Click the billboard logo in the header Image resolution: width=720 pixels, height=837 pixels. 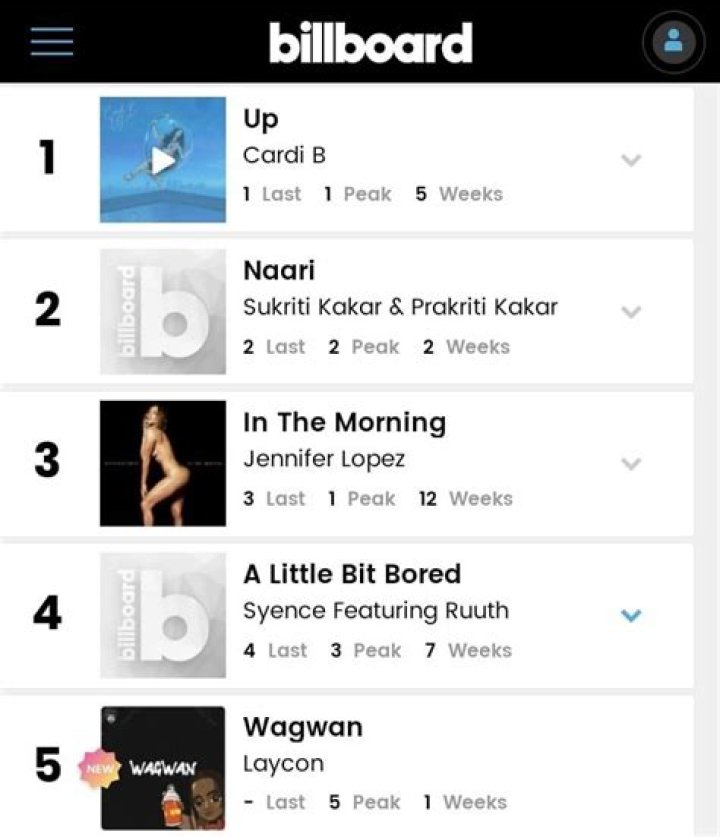coord(370,41)
